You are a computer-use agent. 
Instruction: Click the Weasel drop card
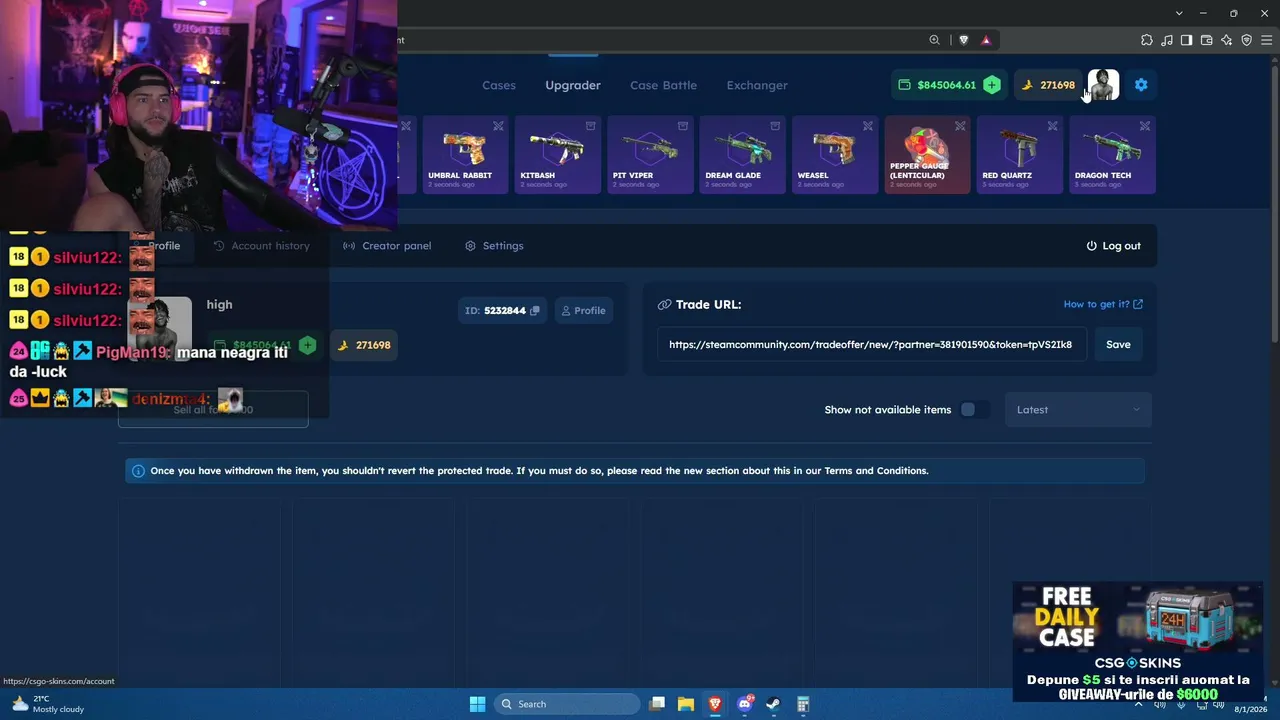pyautogui.click(x=835, y=155)
